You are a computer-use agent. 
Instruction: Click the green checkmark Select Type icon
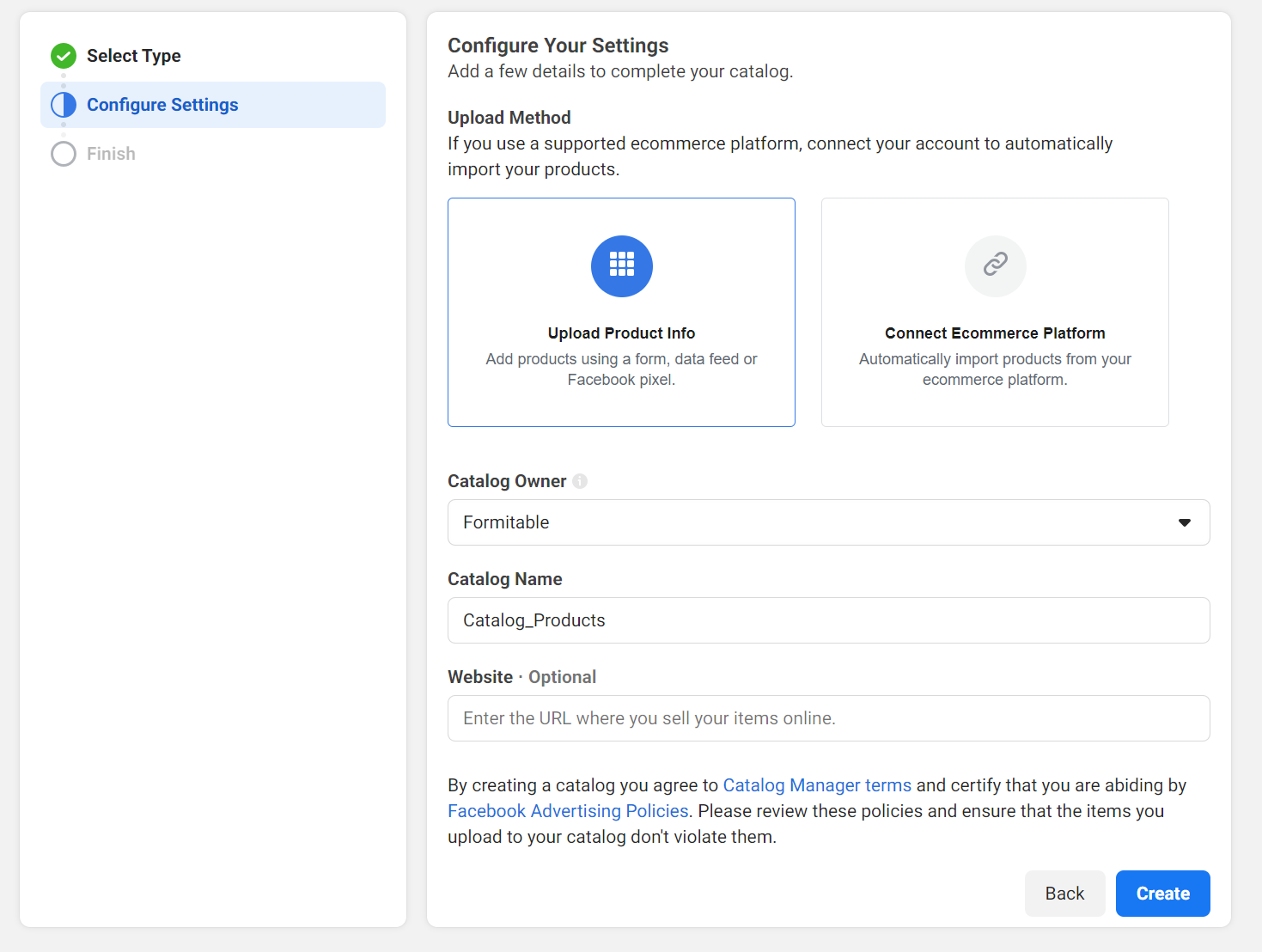[x=64, y=56]
